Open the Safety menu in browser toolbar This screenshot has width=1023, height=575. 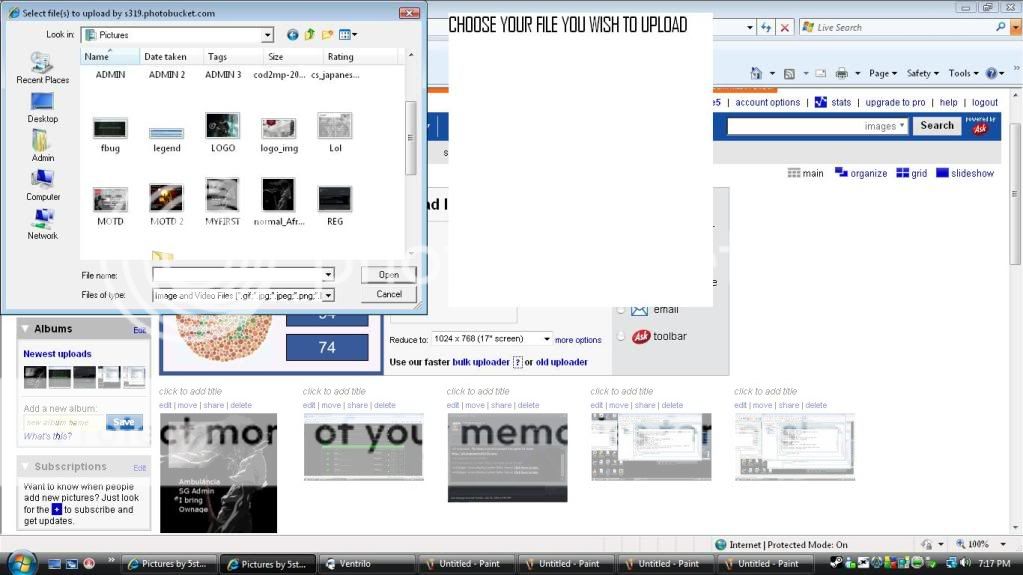922,73
